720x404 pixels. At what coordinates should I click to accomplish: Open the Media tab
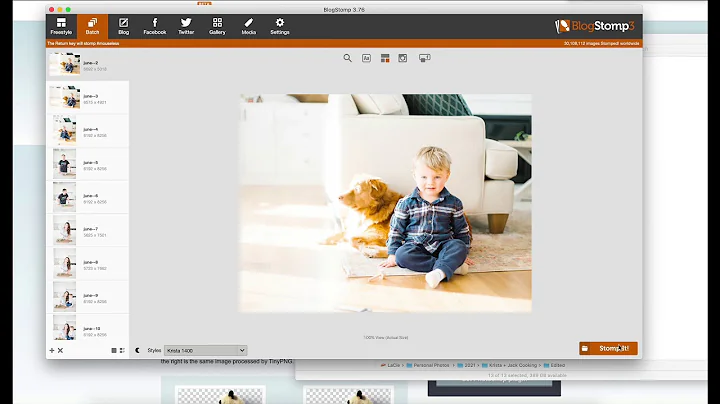tap(248, 26)
